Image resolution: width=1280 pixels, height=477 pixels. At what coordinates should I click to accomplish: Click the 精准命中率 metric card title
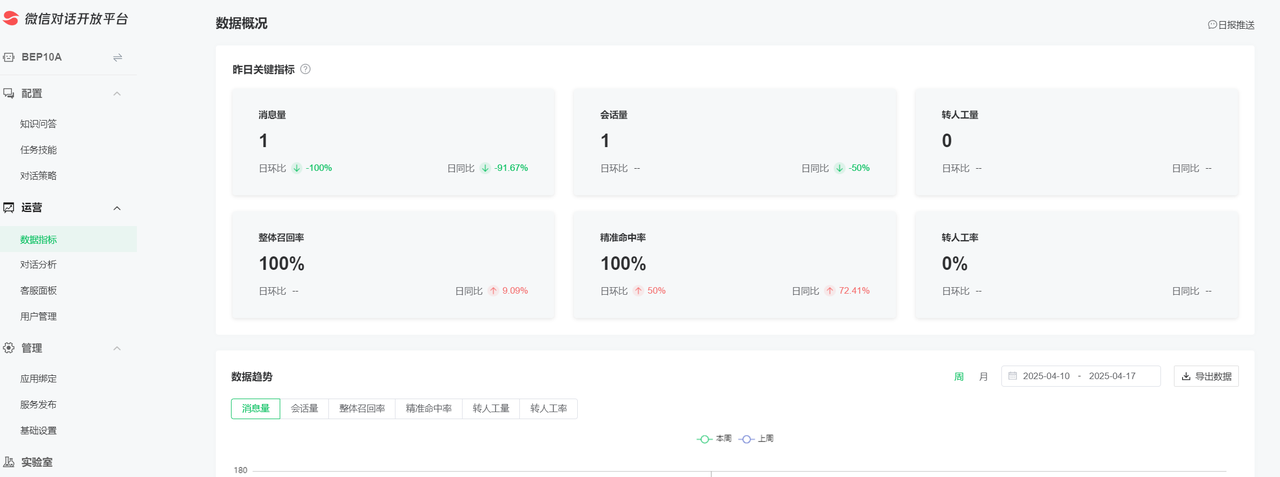(x=623, y=238)
